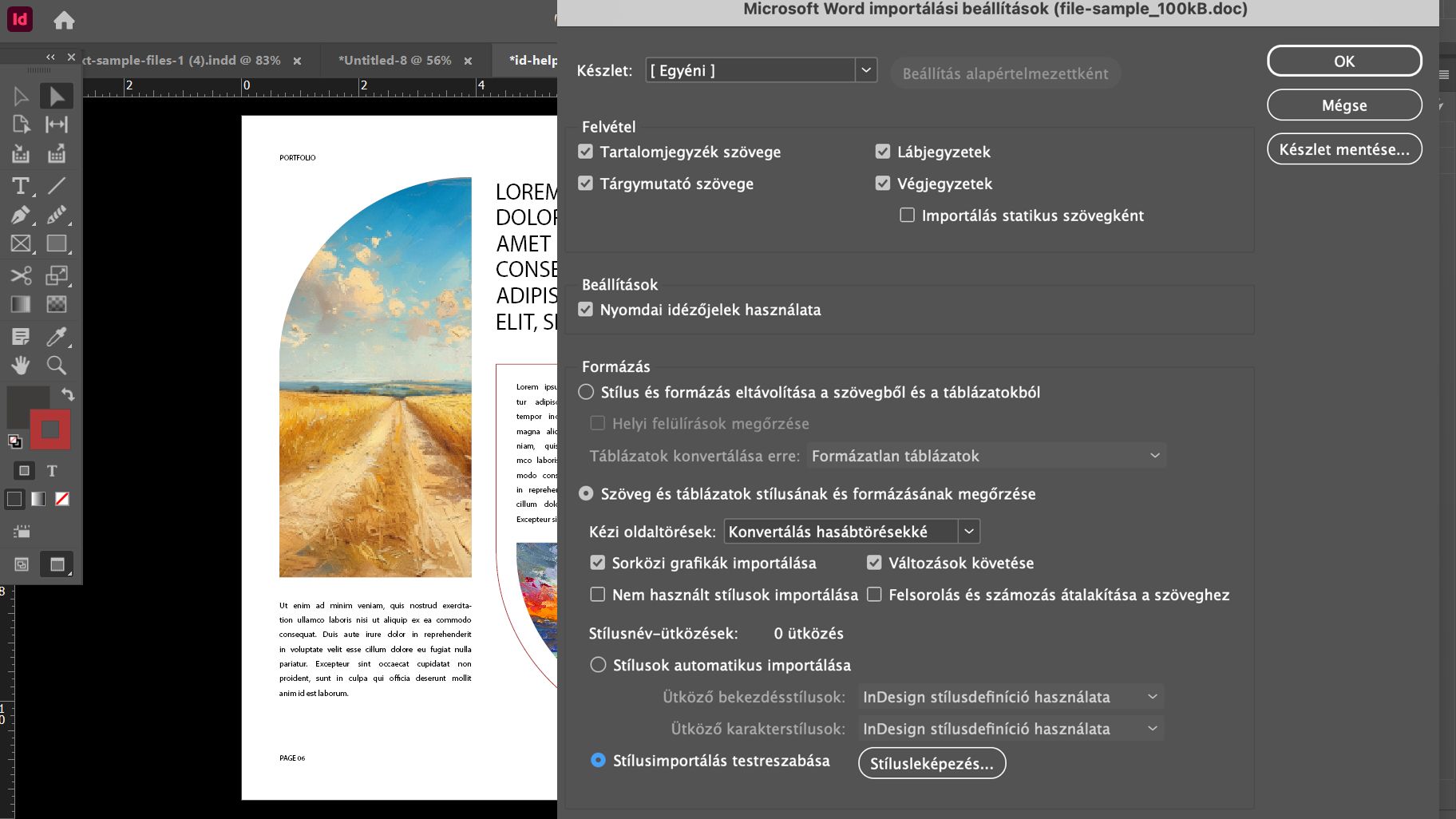Screen dimensions: 1456x819
Task: Open Kézi oldaltörések dropdown
Action: click(x=852, y=532)
